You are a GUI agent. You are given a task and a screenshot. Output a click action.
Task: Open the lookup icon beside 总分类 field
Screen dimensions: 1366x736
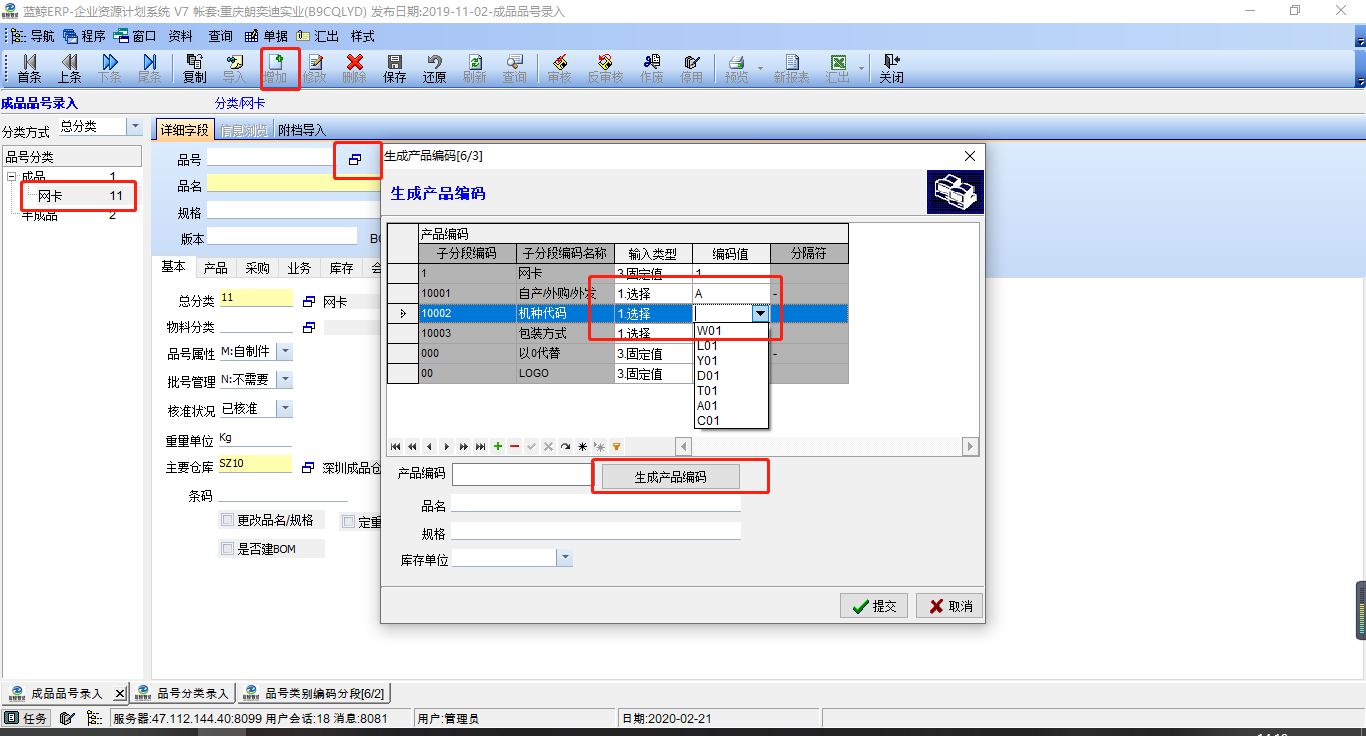pos(308,300)
